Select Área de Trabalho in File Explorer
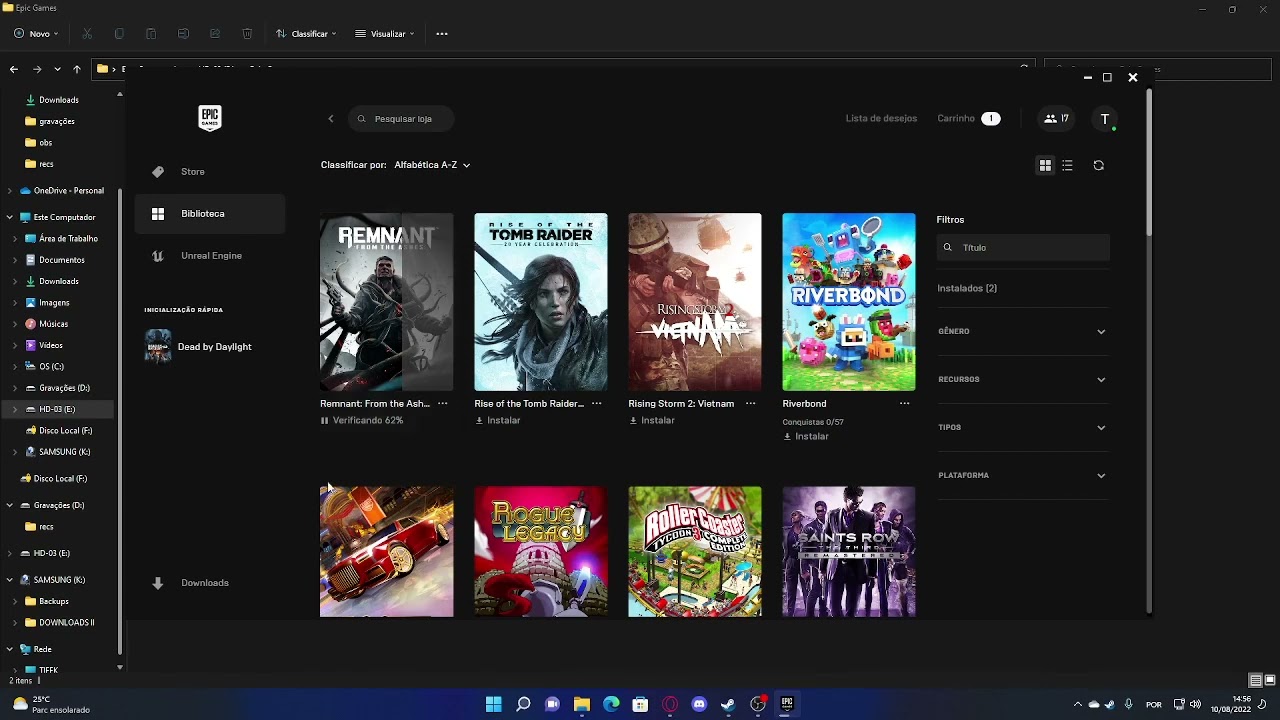1280x720 pixels. point(60,239)
